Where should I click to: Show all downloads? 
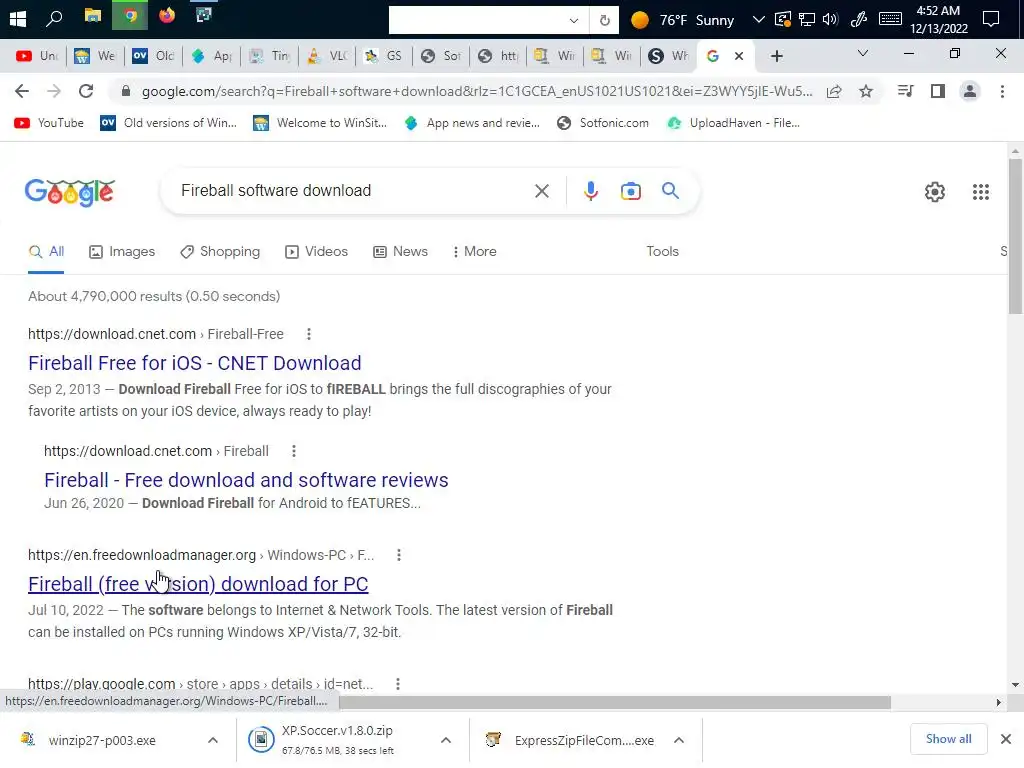point(948,739)
